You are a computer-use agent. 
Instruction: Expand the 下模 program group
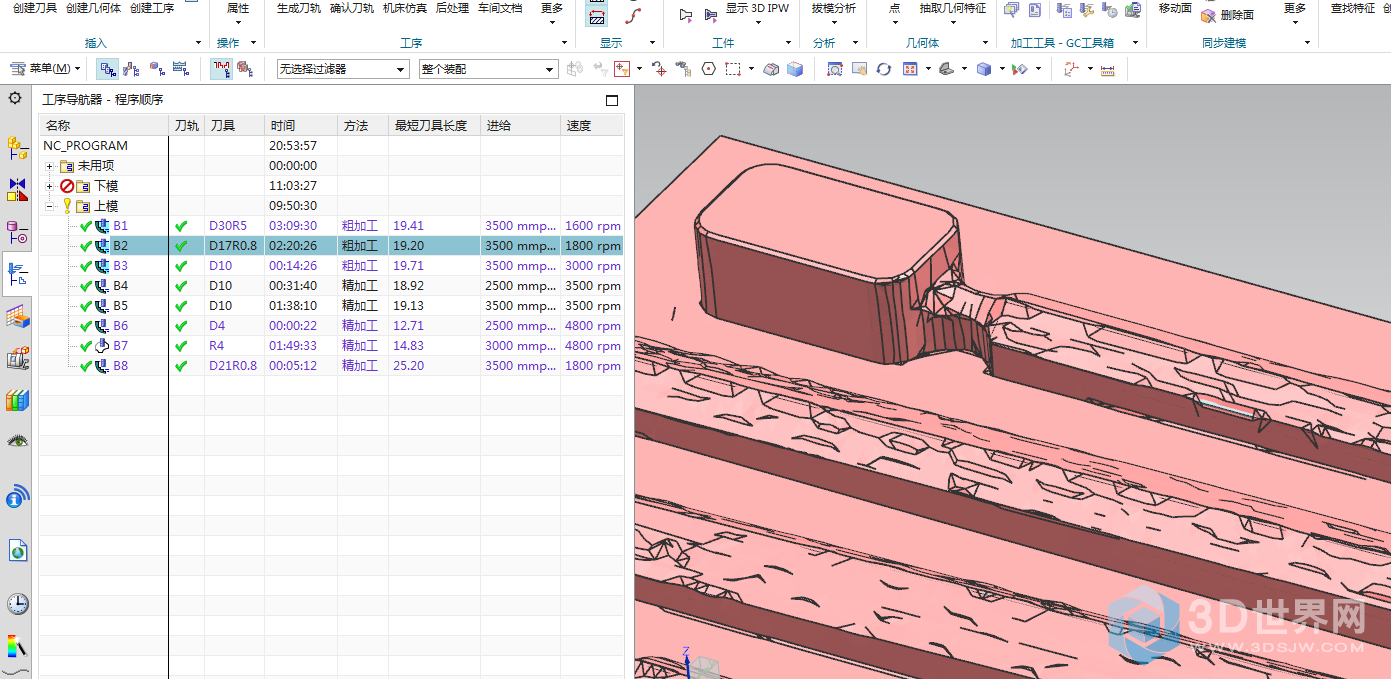tap(50, 186)
